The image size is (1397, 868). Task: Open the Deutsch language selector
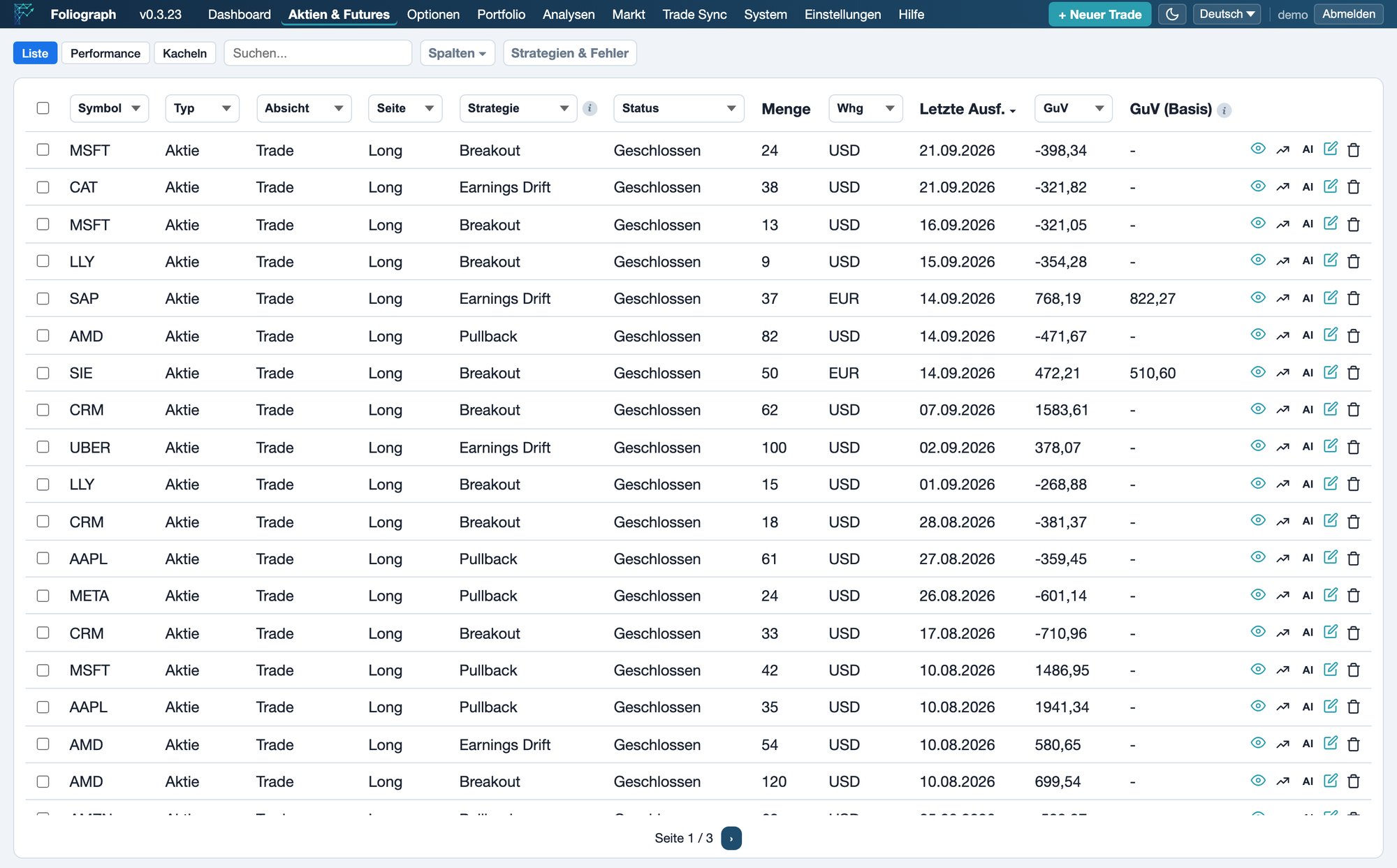pos(1226,14)
